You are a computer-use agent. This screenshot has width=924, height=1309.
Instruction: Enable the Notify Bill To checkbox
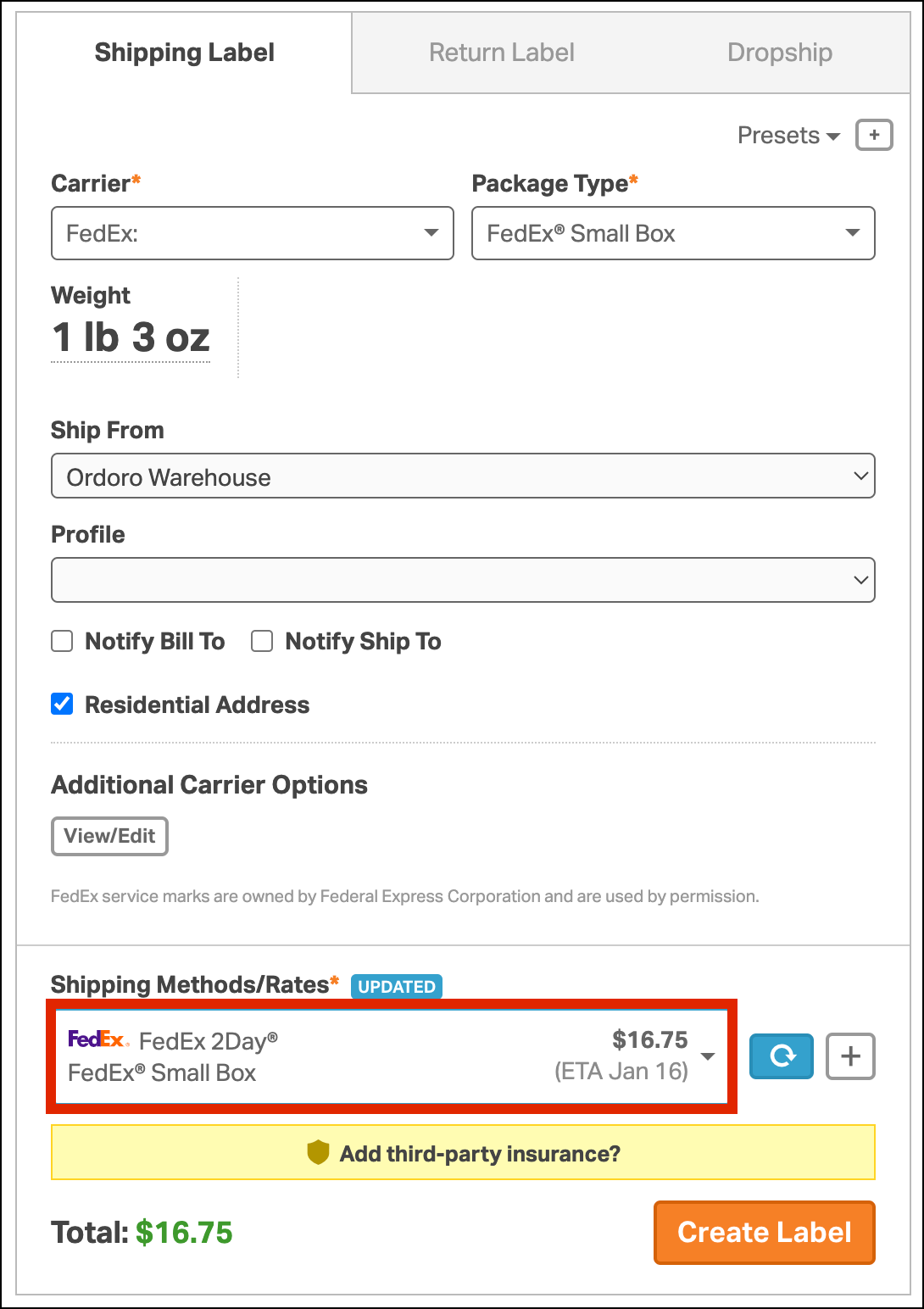62,641
